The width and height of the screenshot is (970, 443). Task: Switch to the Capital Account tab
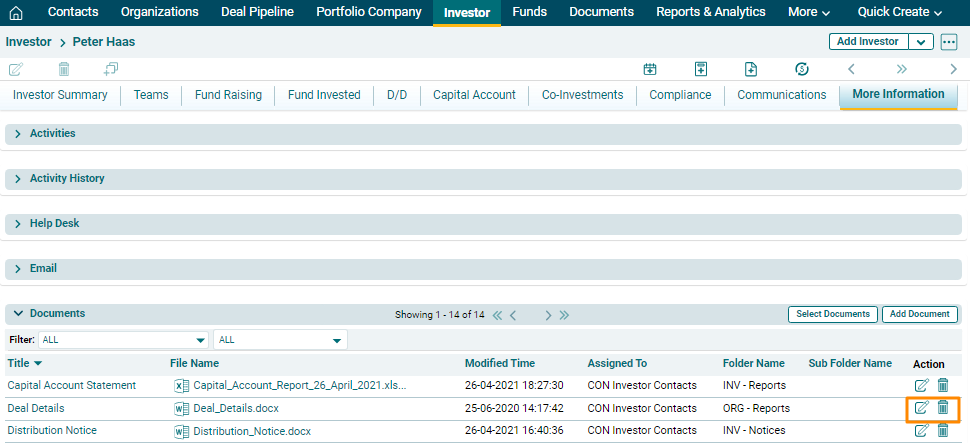[474, 95]
